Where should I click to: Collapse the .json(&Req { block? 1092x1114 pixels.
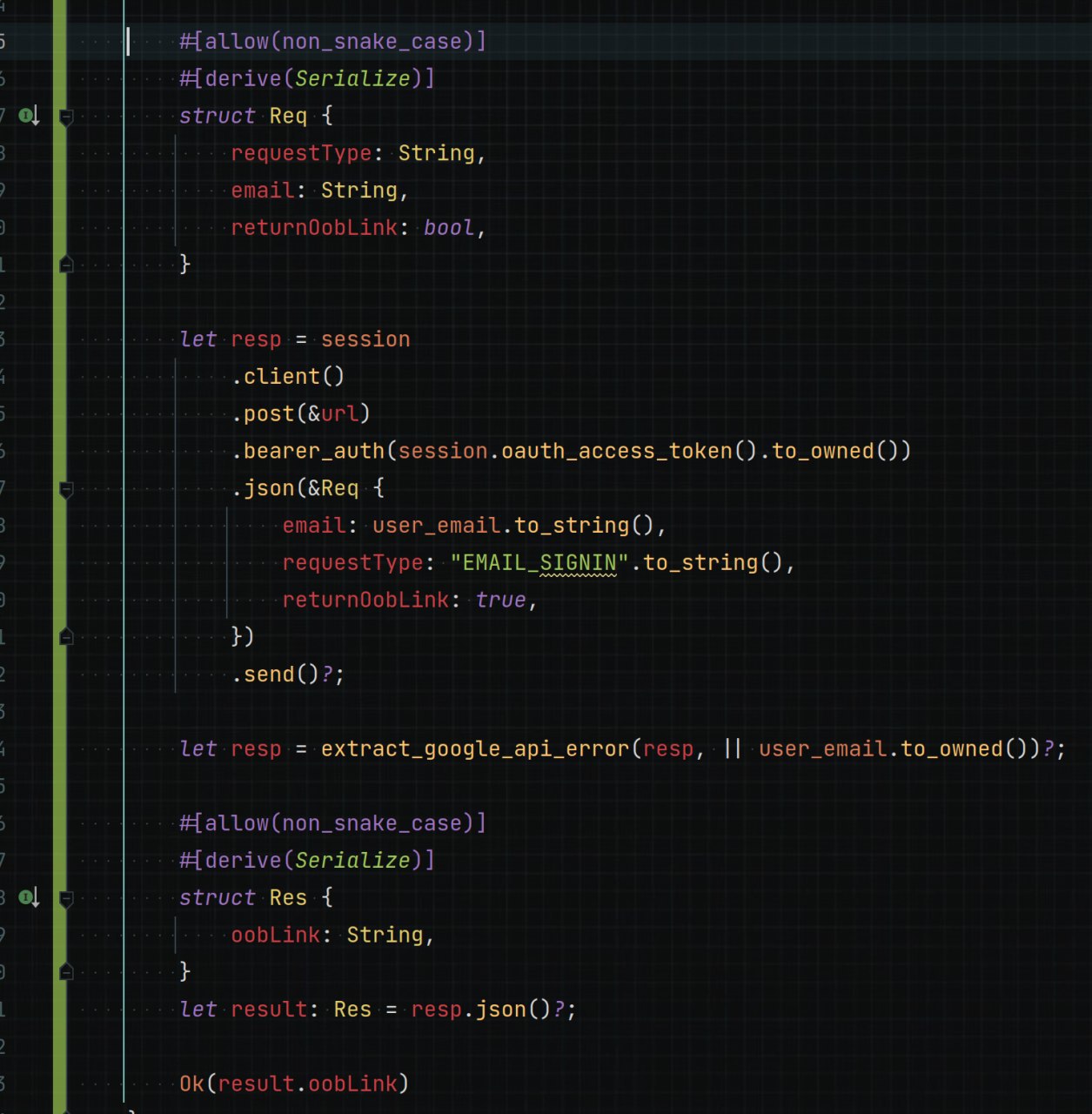pyautogui.click(x=66, y=489)
